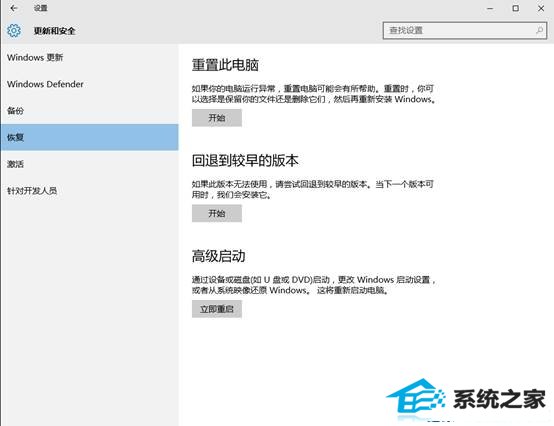Click the description text under 重置此电脑
This screenshot has height=426, width=554.
314,94
